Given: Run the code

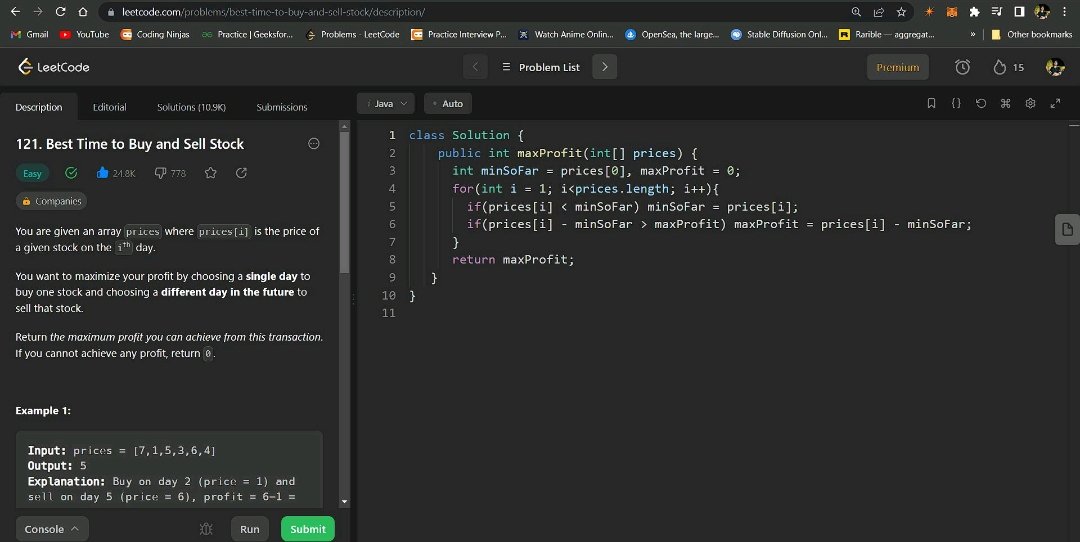Looking at the screenshot, I should 249,529.
